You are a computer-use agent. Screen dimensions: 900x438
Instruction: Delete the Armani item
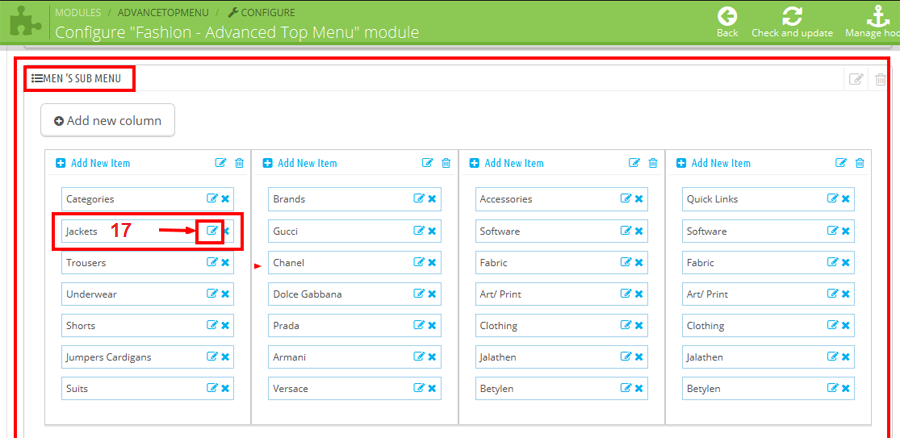tap(432, 357)
